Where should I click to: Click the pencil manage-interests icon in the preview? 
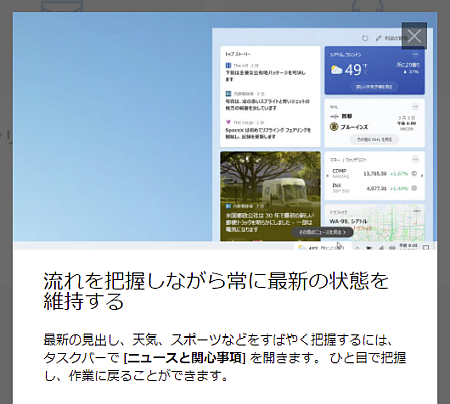378,38
